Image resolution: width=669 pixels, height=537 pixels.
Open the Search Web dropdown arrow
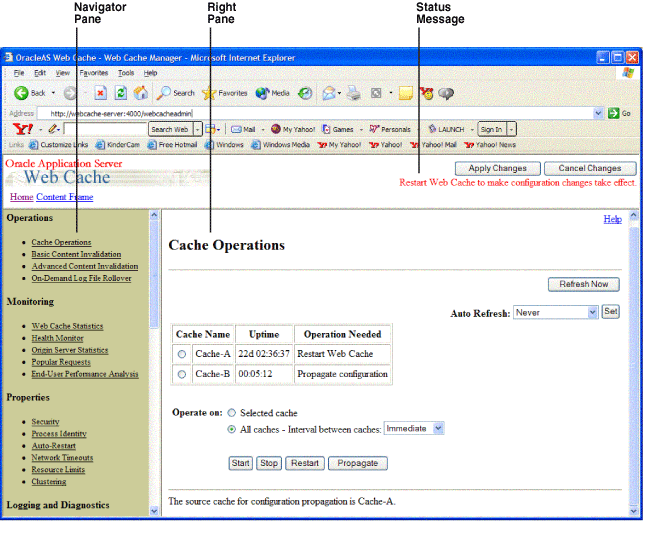tap(197, 129)
